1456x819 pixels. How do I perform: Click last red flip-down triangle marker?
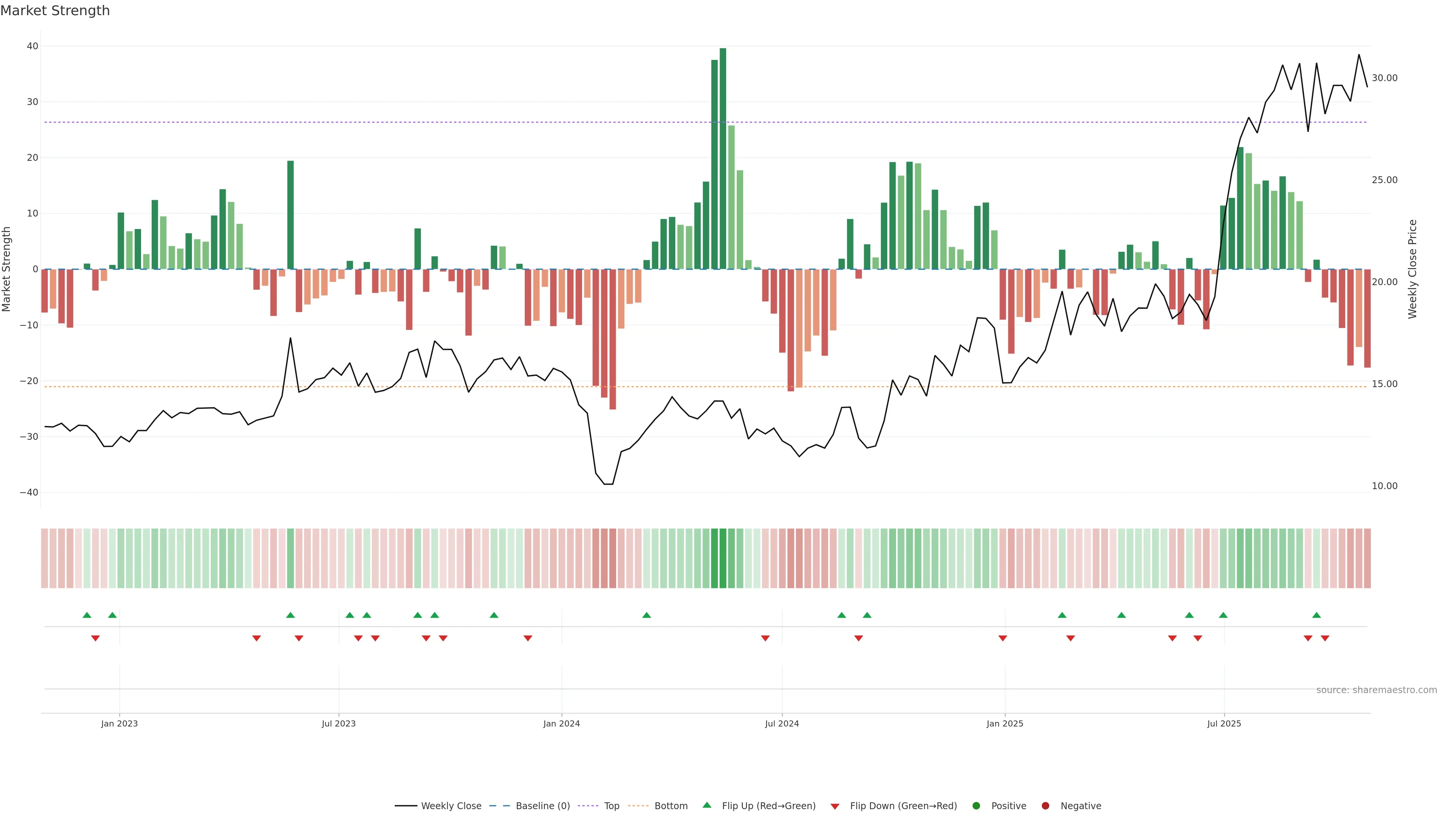pos(1325,638)
